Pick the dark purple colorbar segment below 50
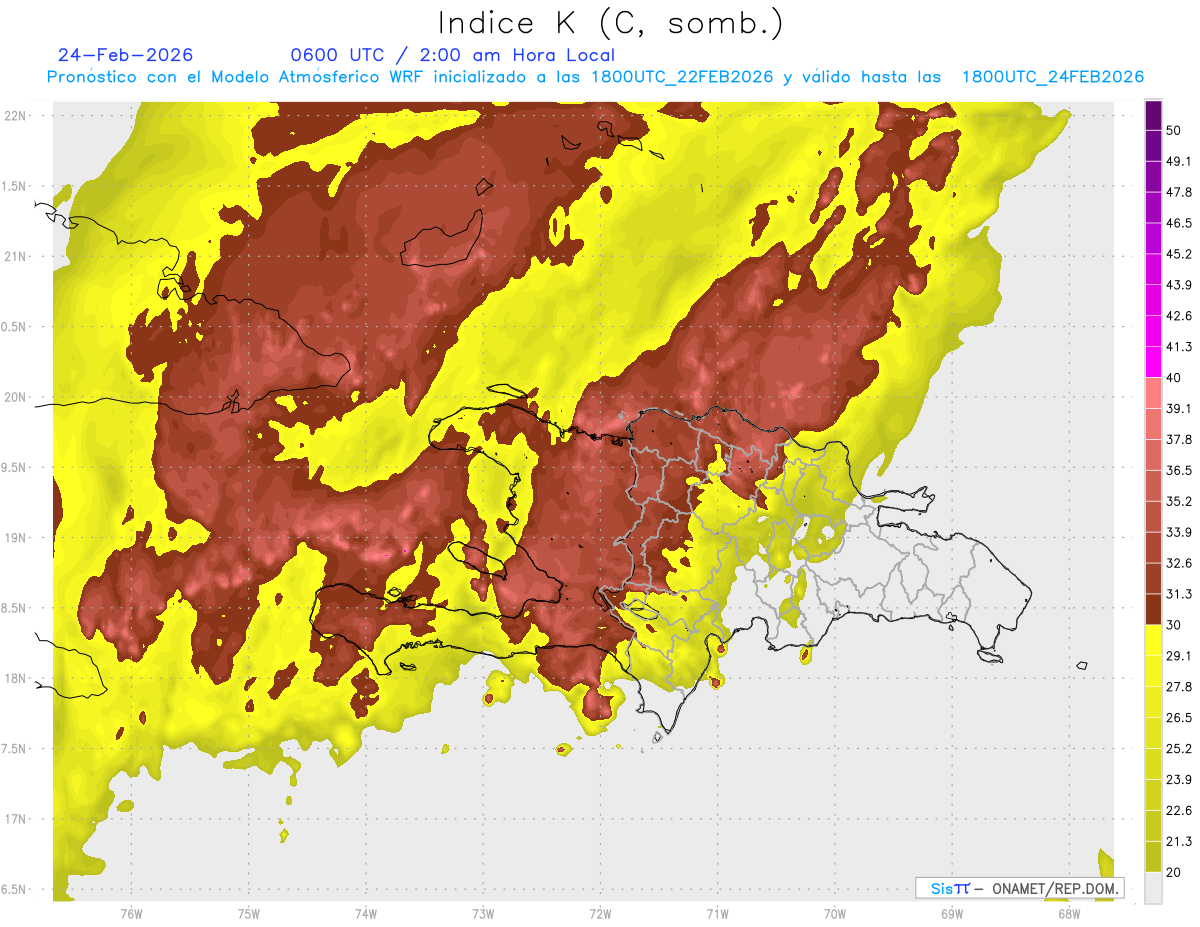Viewport: 1200px width, 927px height. click(1153, 146)
